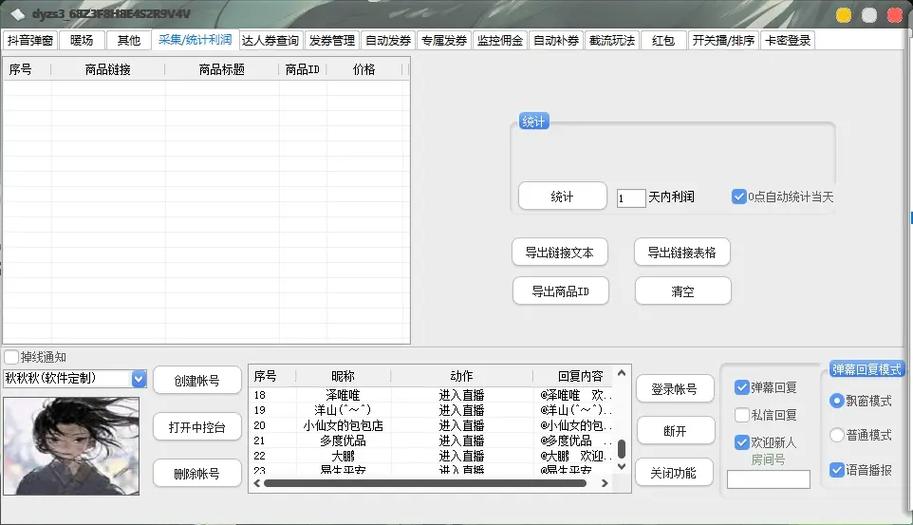Open the 其他 tab
Image resolution: width=913 pixels, height=525 pixels.
[129, 40]
